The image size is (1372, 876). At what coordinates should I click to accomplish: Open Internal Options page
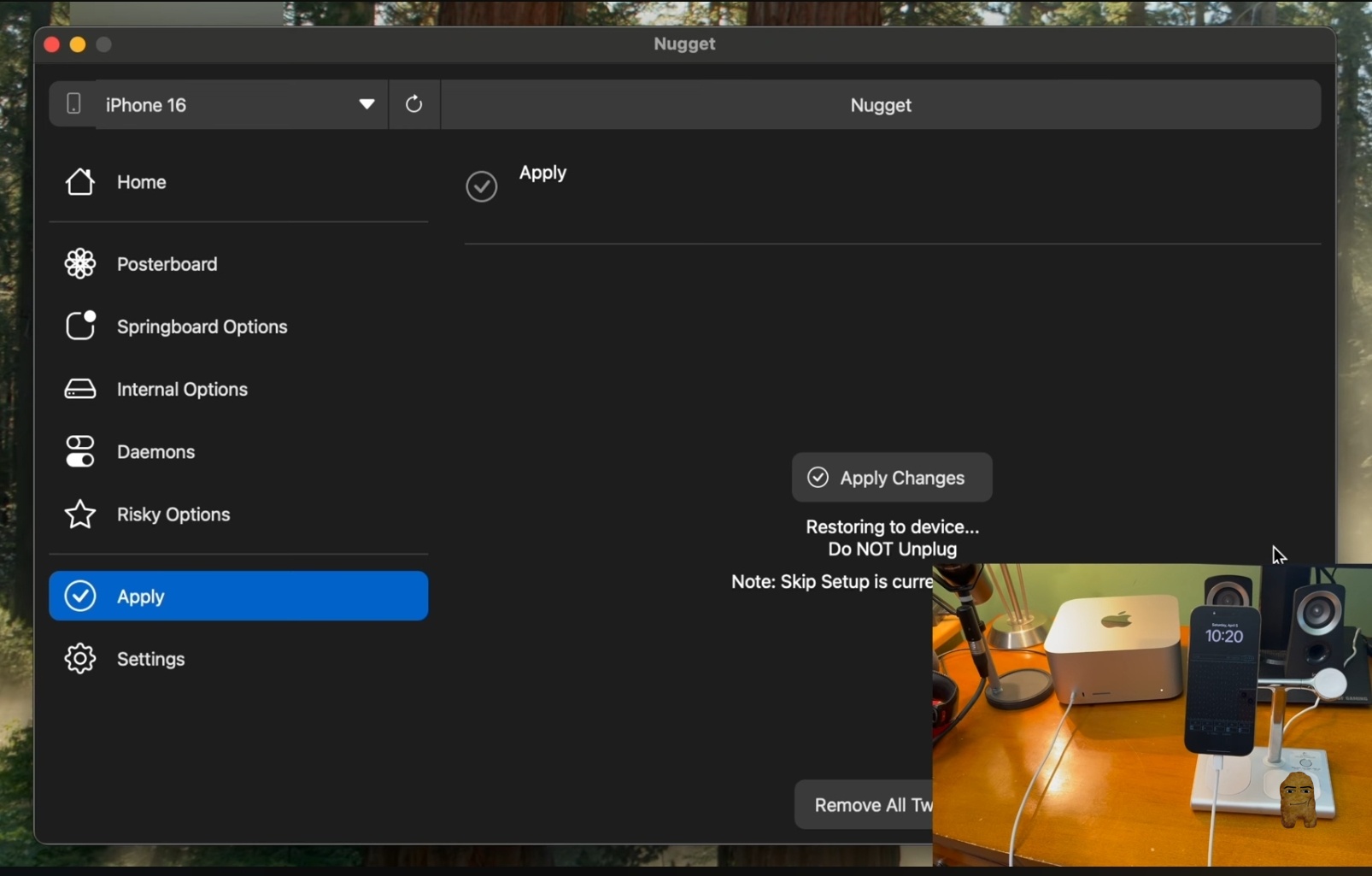pos(238,389)
